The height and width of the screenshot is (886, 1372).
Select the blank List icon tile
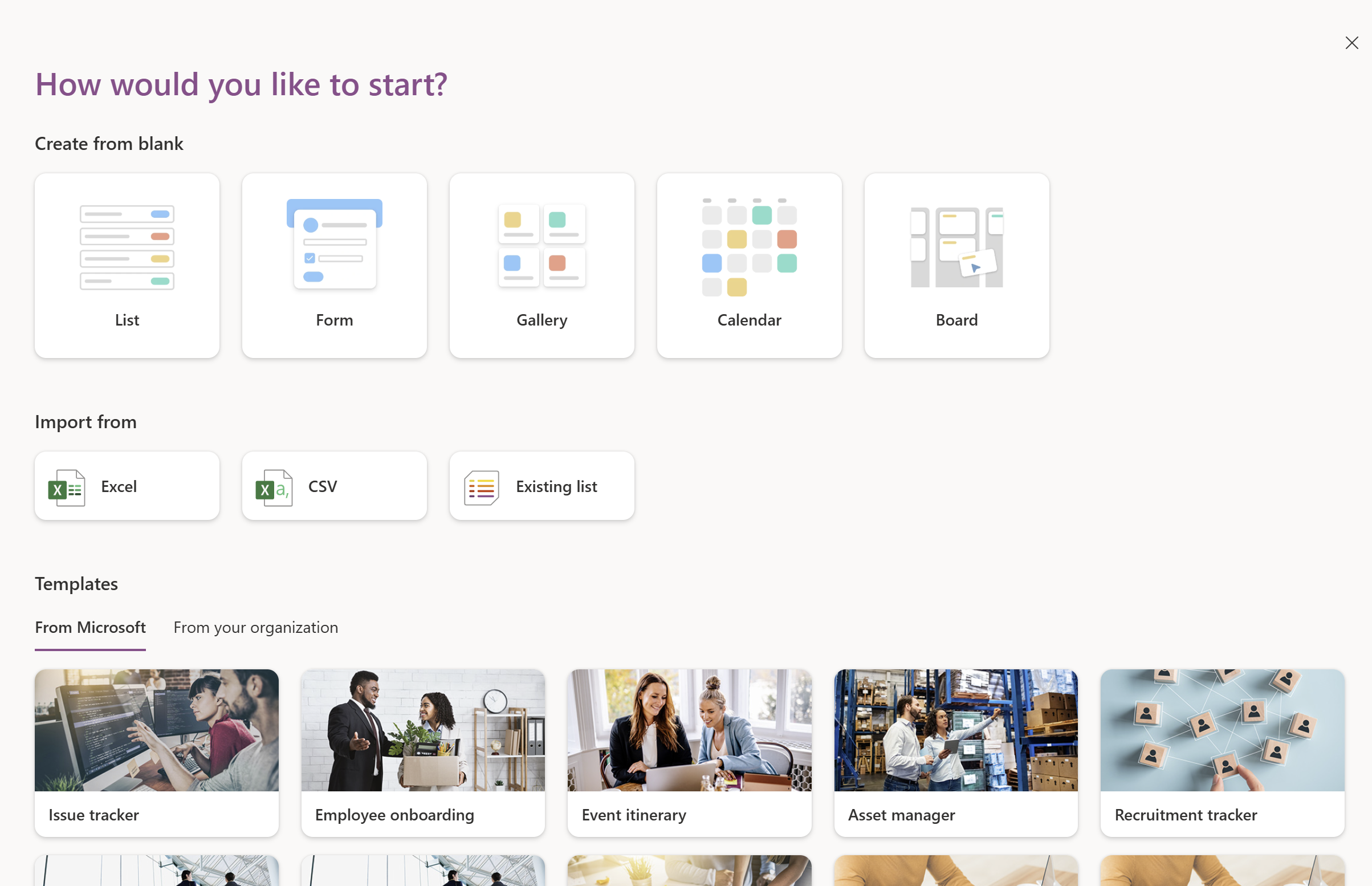click(x=127, y=265)
